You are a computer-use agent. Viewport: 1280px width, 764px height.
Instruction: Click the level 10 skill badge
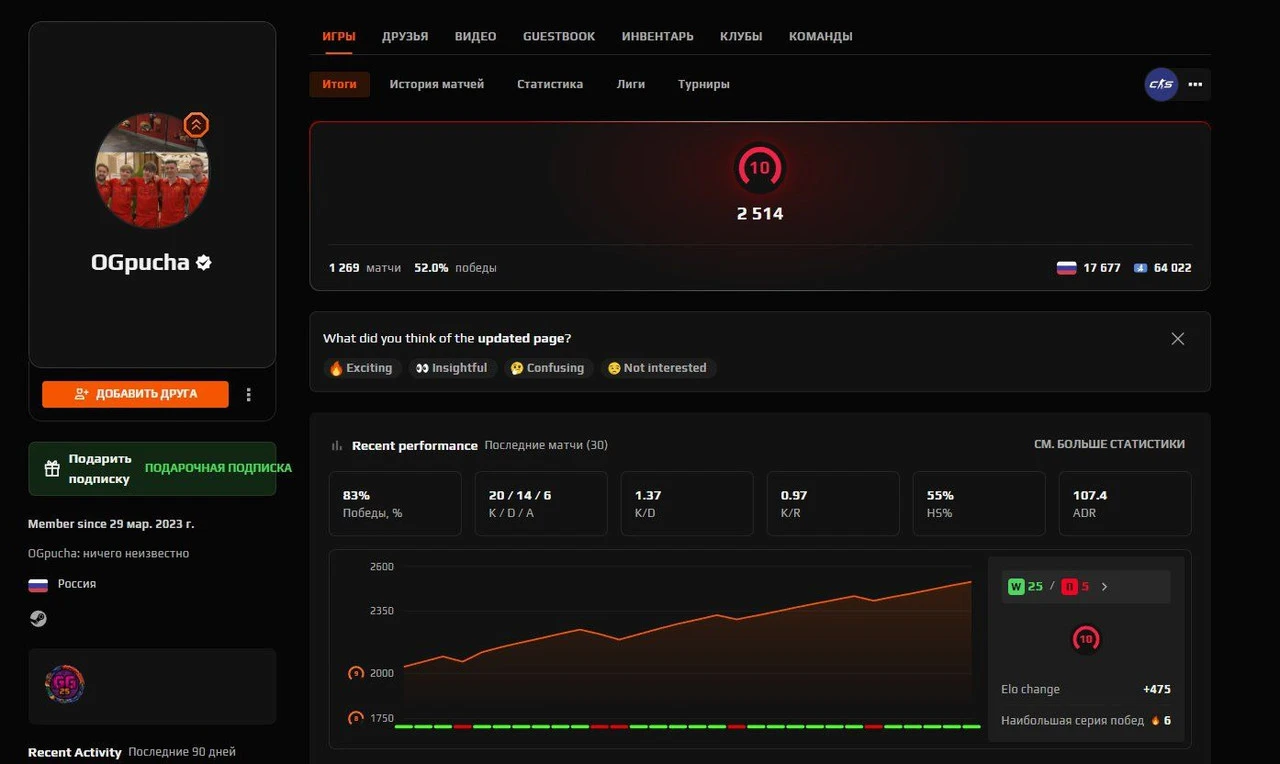[760, 168]
